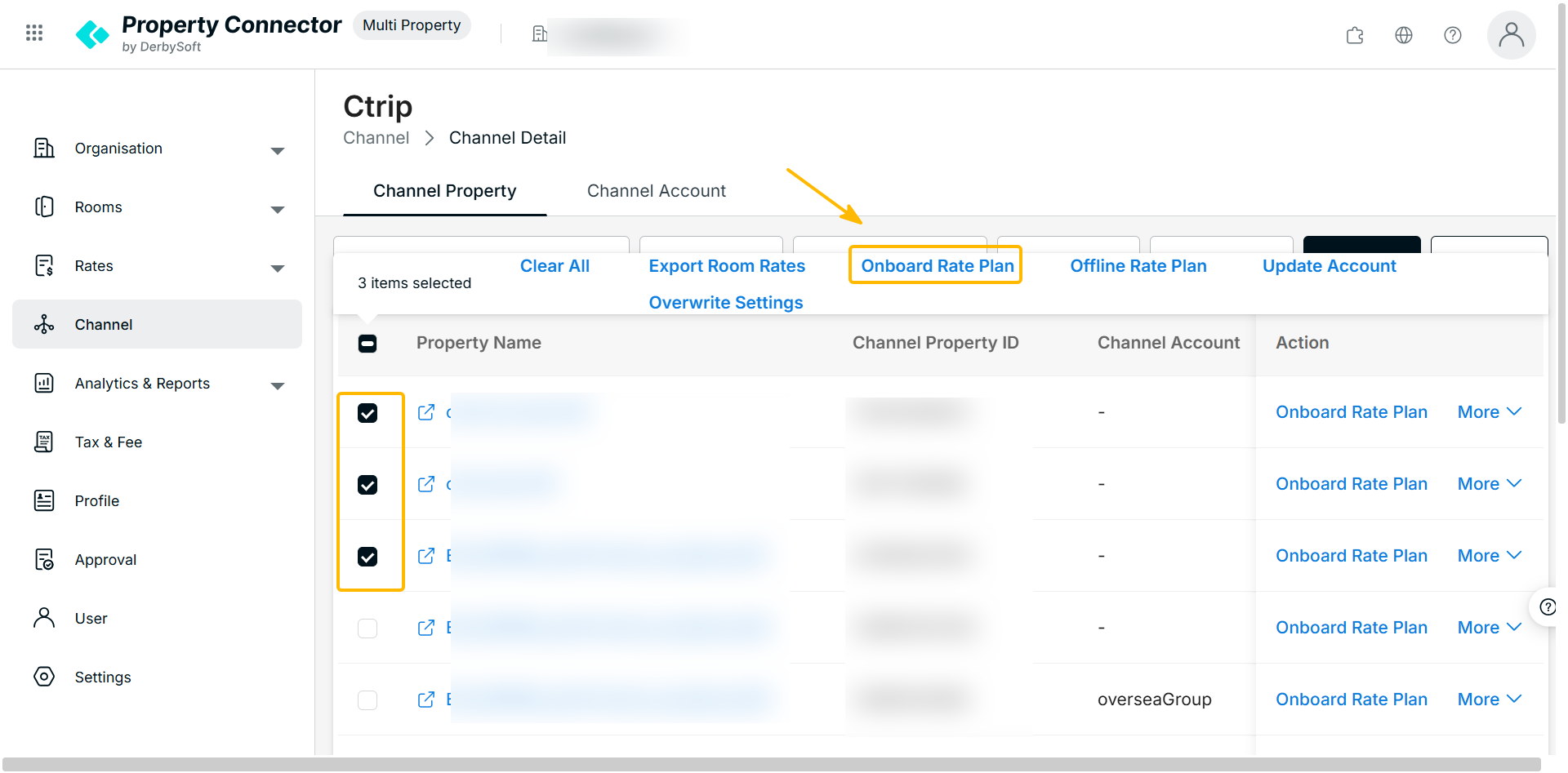The image size is (1568, 773).
Task: Open More dropdown in overseaGroup row
Action: pos(1490,700)
